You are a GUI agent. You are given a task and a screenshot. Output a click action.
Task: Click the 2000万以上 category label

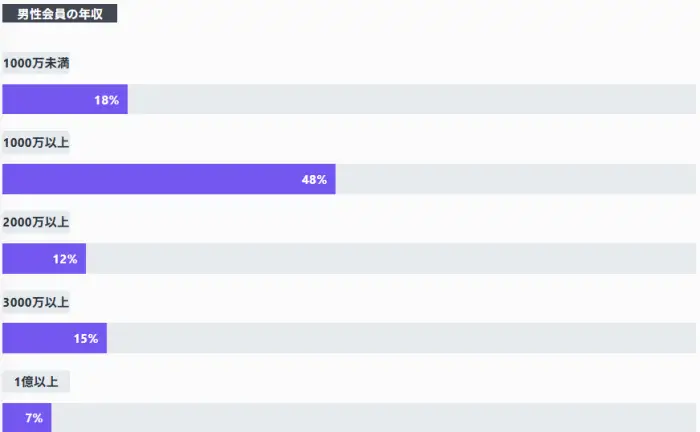(x=36, y=222)
